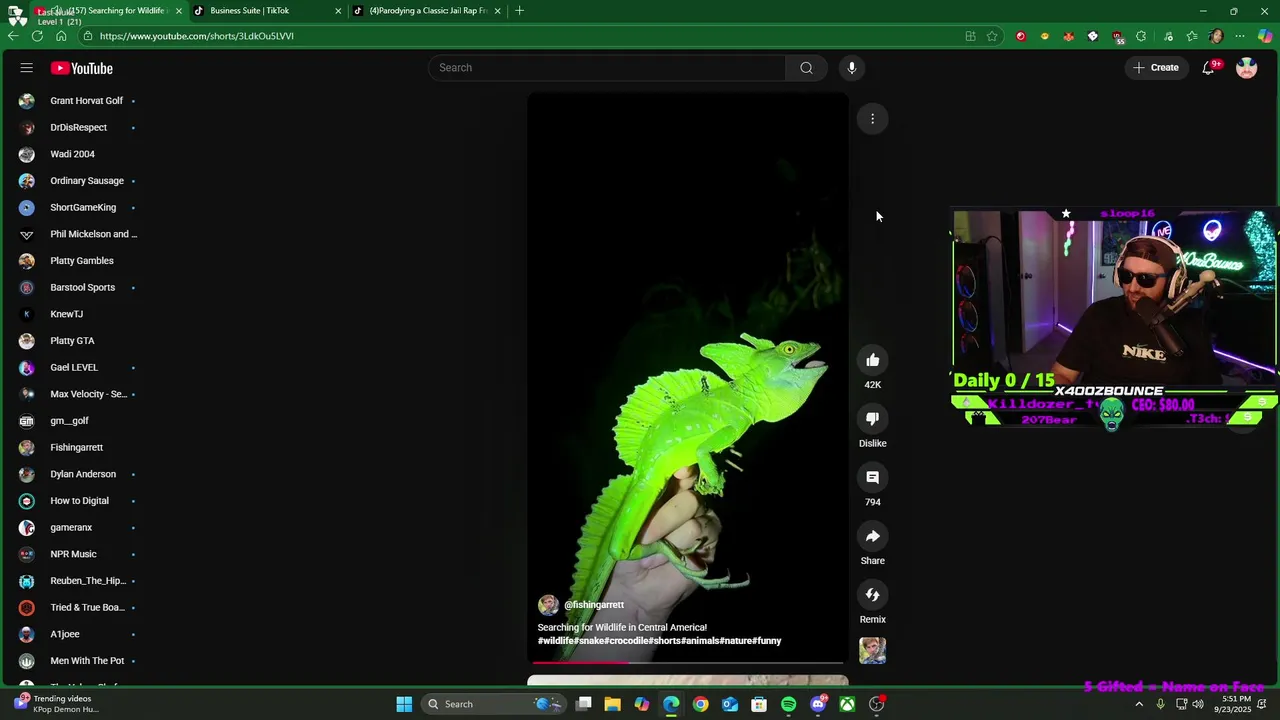Open File Explorer from the taskbar
This screenshot has height=720, width=1280.
click(613, 704)
